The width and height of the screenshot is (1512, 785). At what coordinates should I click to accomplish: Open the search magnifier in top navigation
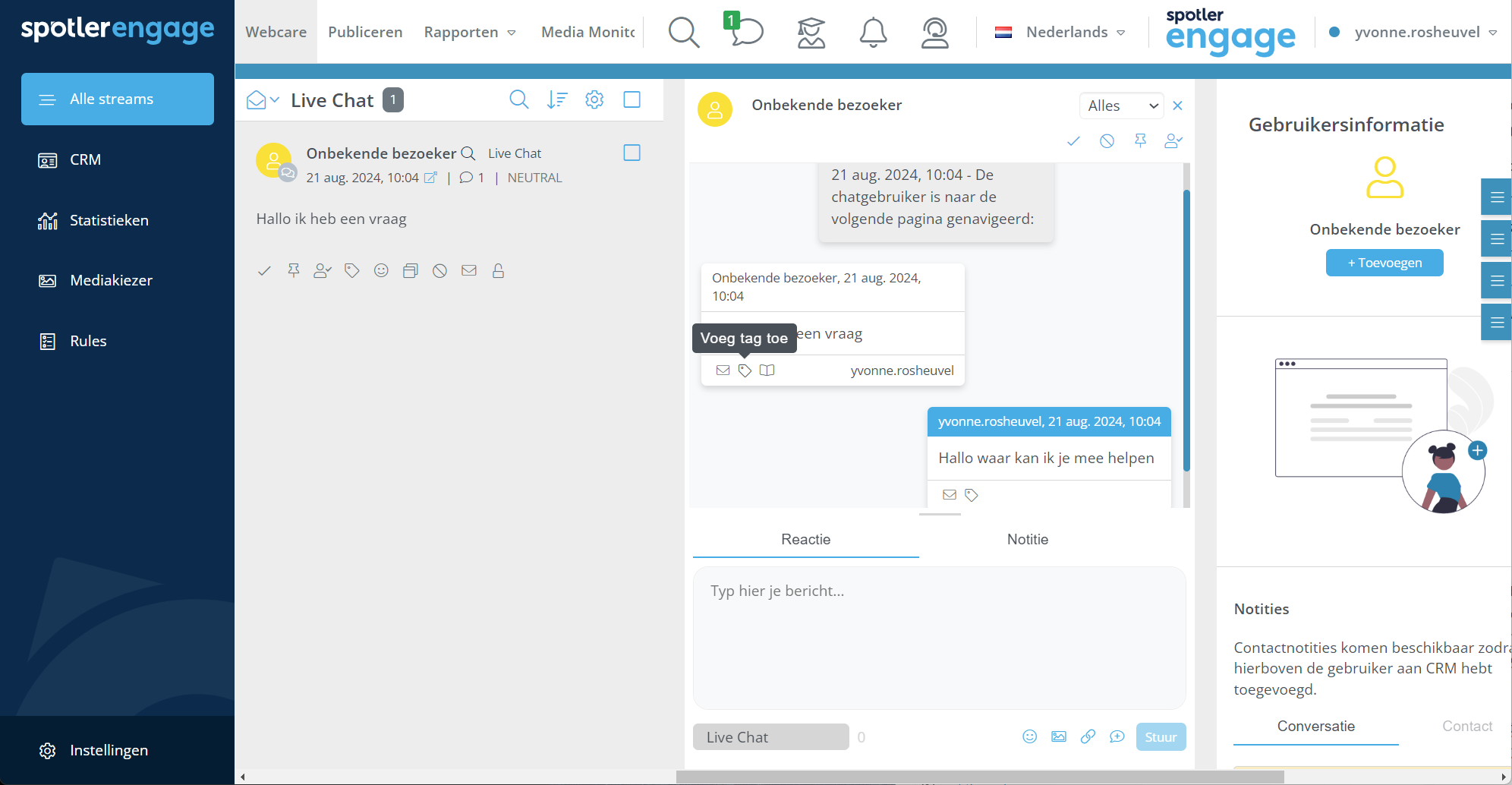click(x=683, y=33)
